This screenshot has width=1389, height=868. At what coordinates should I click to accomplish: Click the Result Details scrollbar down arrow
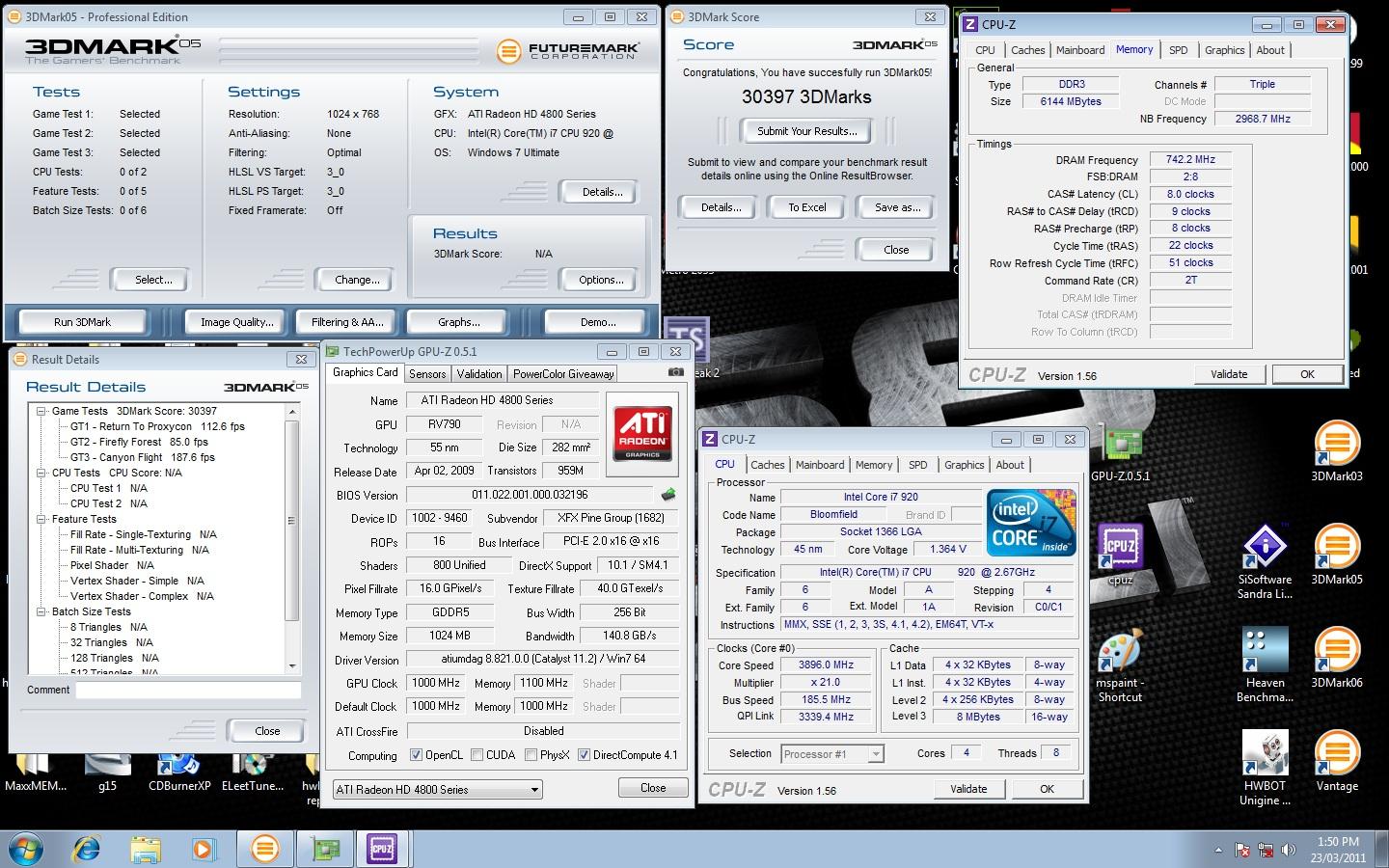(x=292, y=665)
